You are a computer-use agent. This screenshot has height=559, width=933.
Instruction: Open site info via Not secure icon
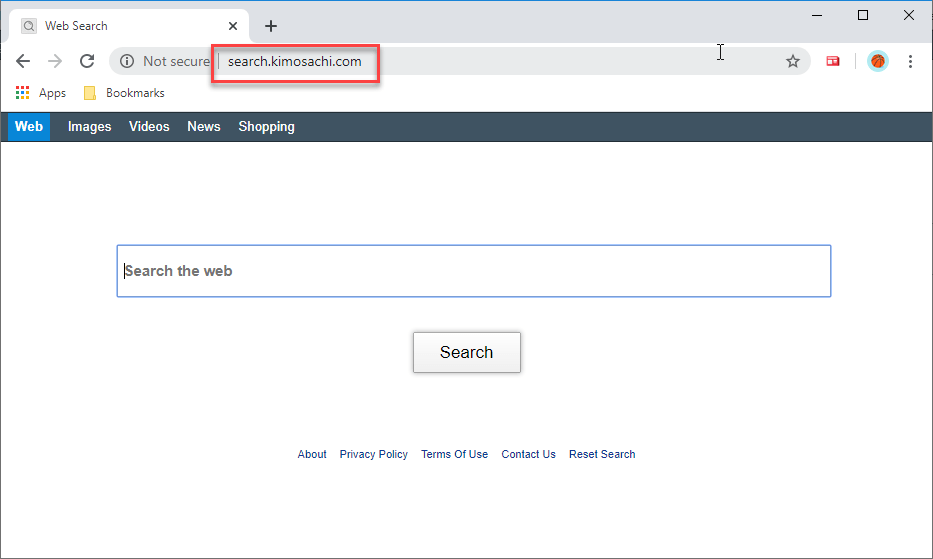[x=127, y=61]
